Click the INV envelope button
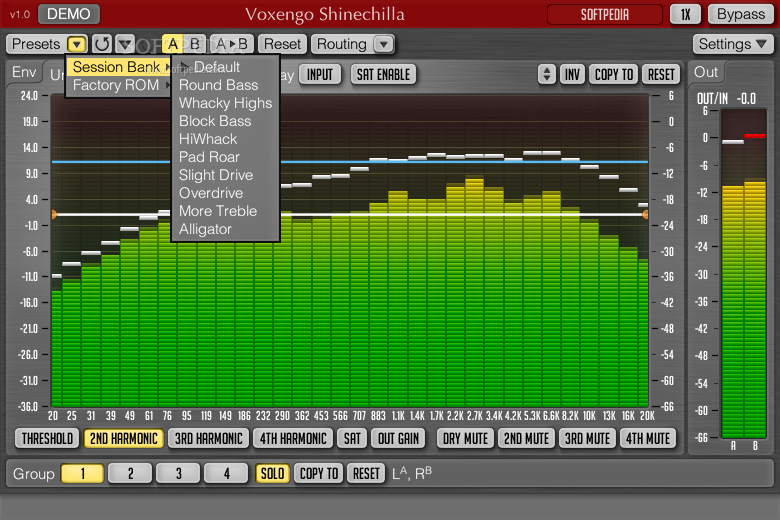This screenshot has height=520, width=780. 572,75
